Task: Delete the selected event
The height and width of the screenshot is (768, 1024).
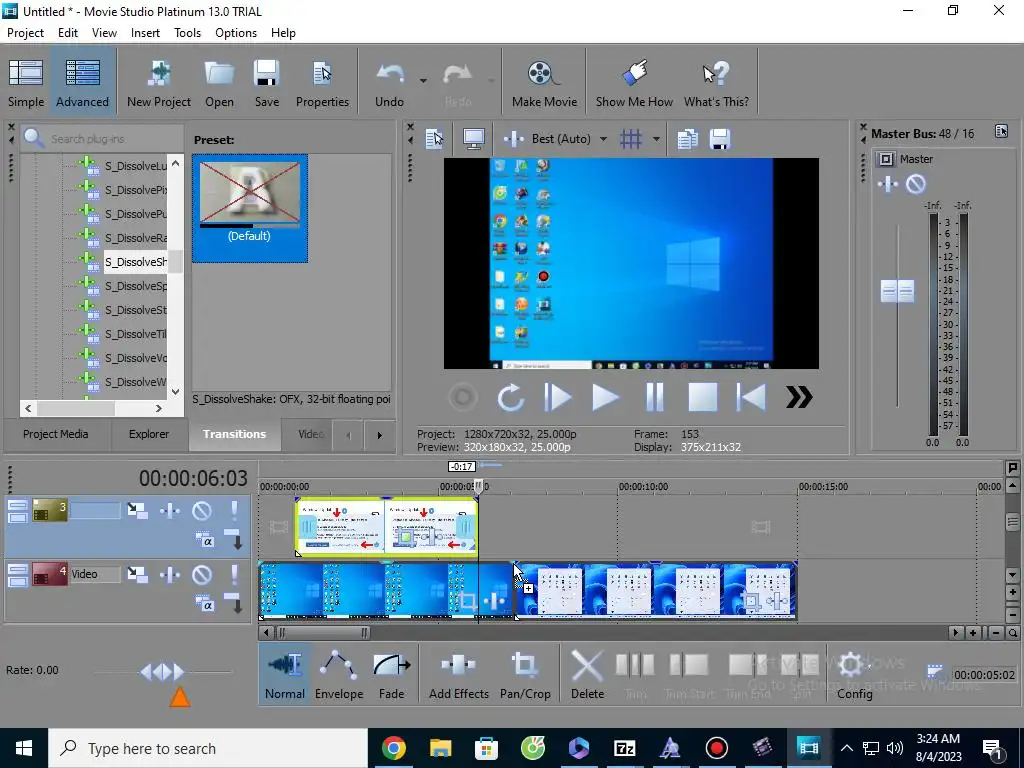Action: click(x=587, y=675)
